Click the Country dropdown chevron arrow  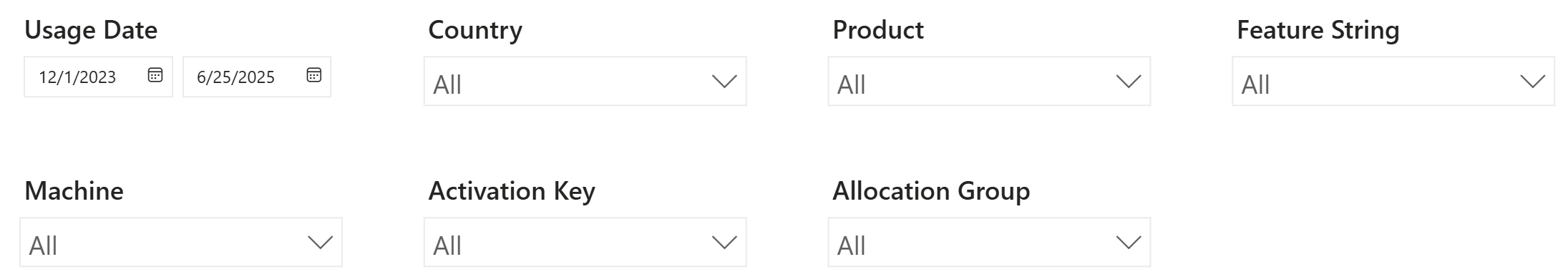click(x=724, y=82)
